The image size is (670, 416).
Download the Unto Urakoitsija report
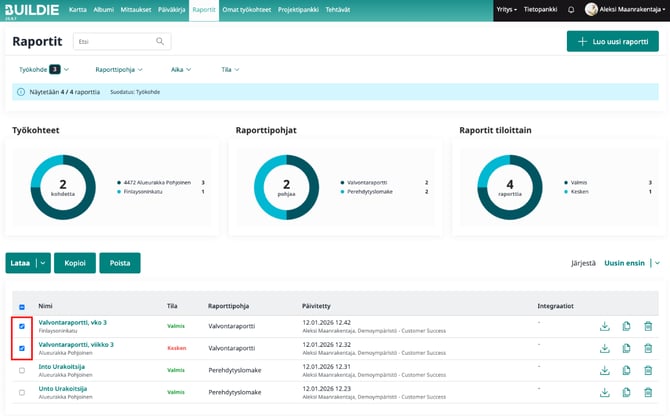[604, 392]
